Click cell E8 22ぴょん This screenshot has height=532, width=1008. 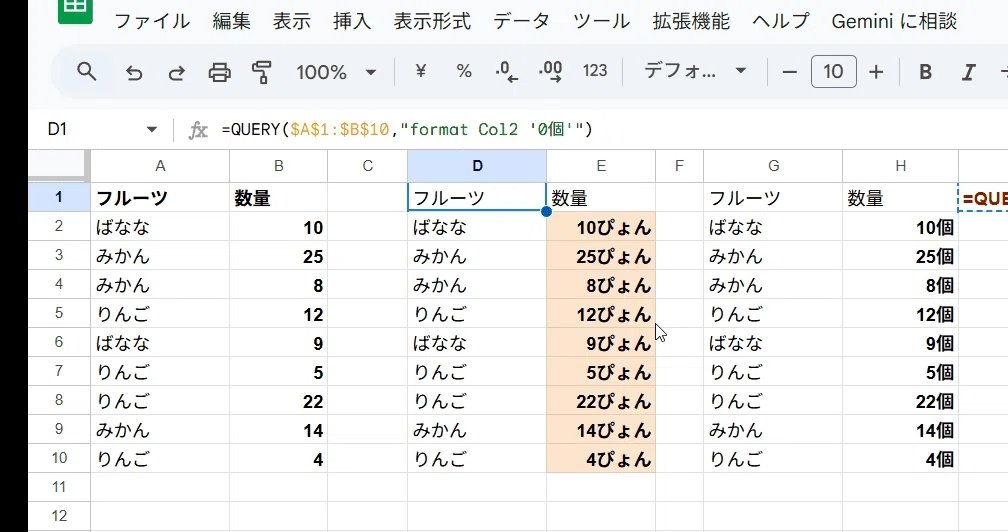coord(601,401)
